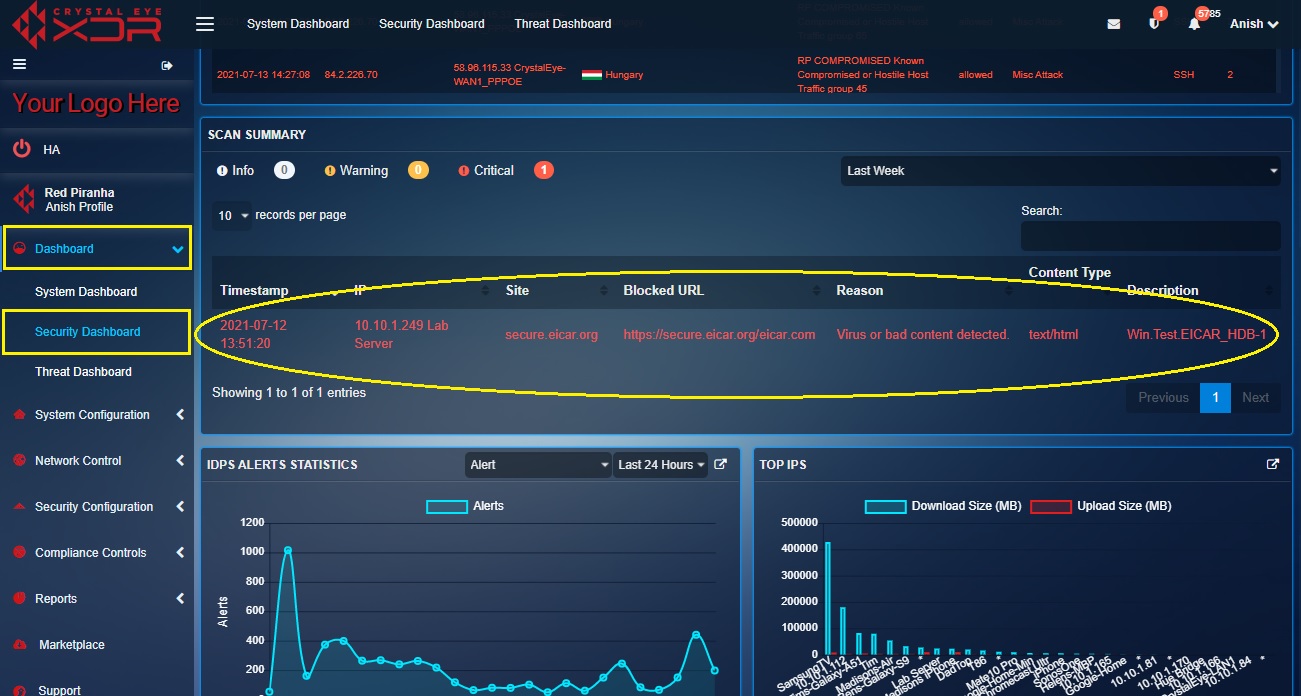1301x696 pixels.
Task: Click the Marketplace icon
Action: 19,644
